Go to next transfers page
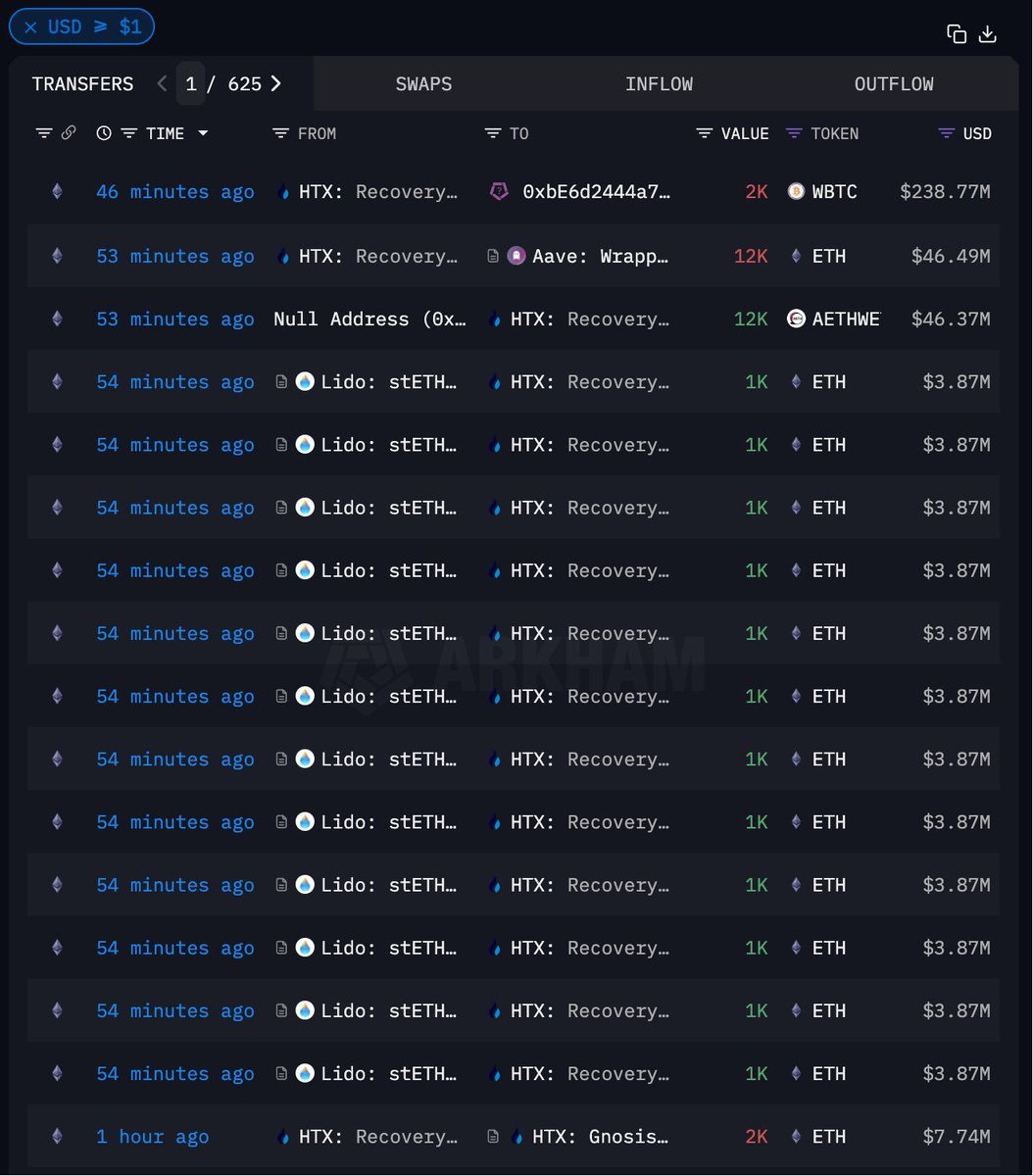Viewport: 1033px width, 1176px height. pyautogui.click(x=276, y=84)
